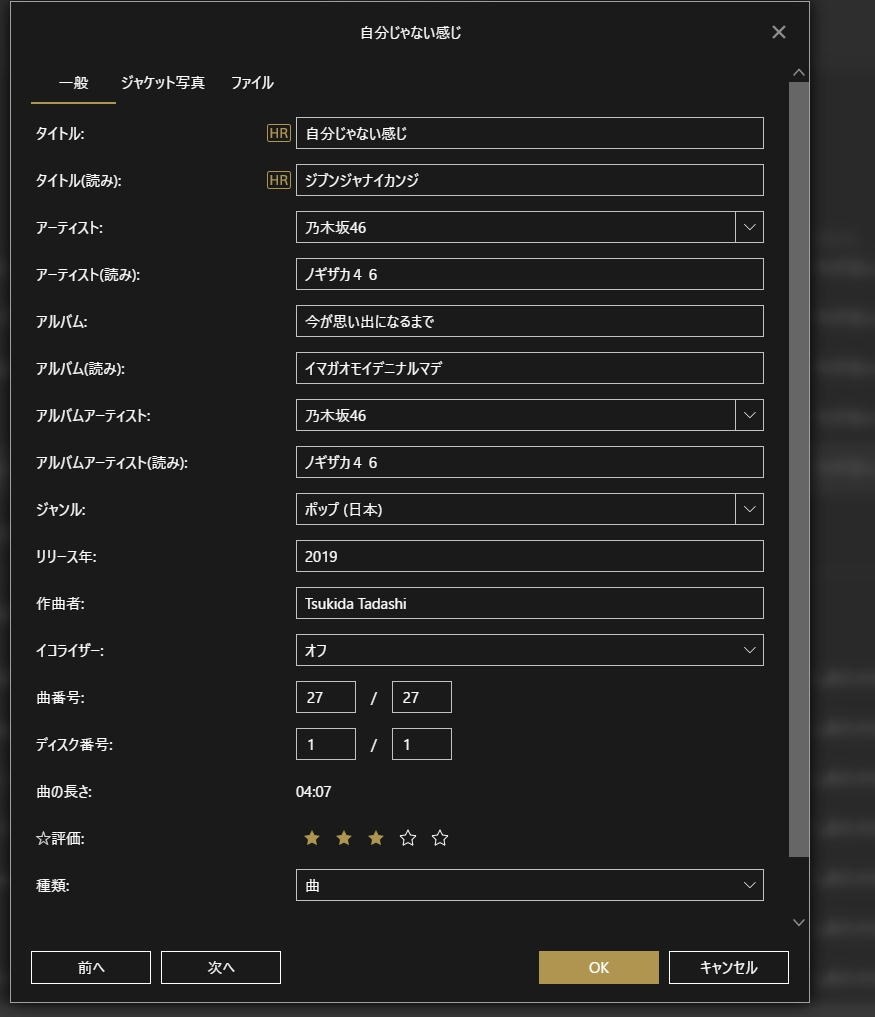Viewport: 875px width, 1017px height.
Task: Open the アーティスト dropdown arrow
Action: (x=749, y=227)
